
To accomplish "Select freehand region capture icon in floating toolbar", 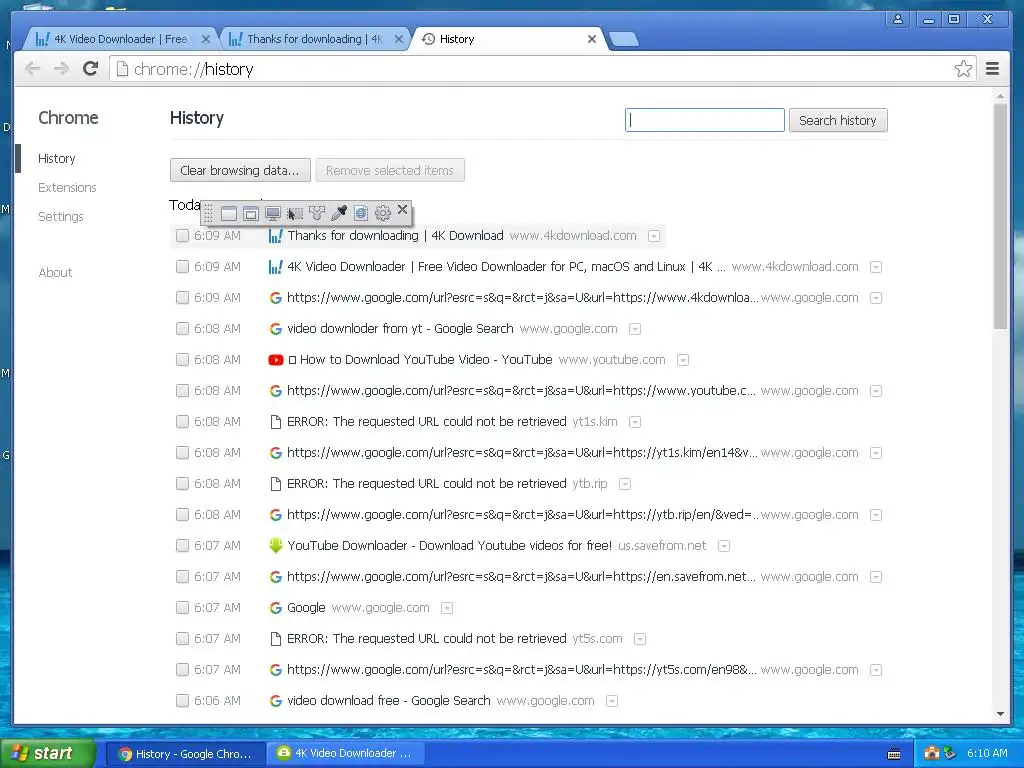I will pos(317,213).
